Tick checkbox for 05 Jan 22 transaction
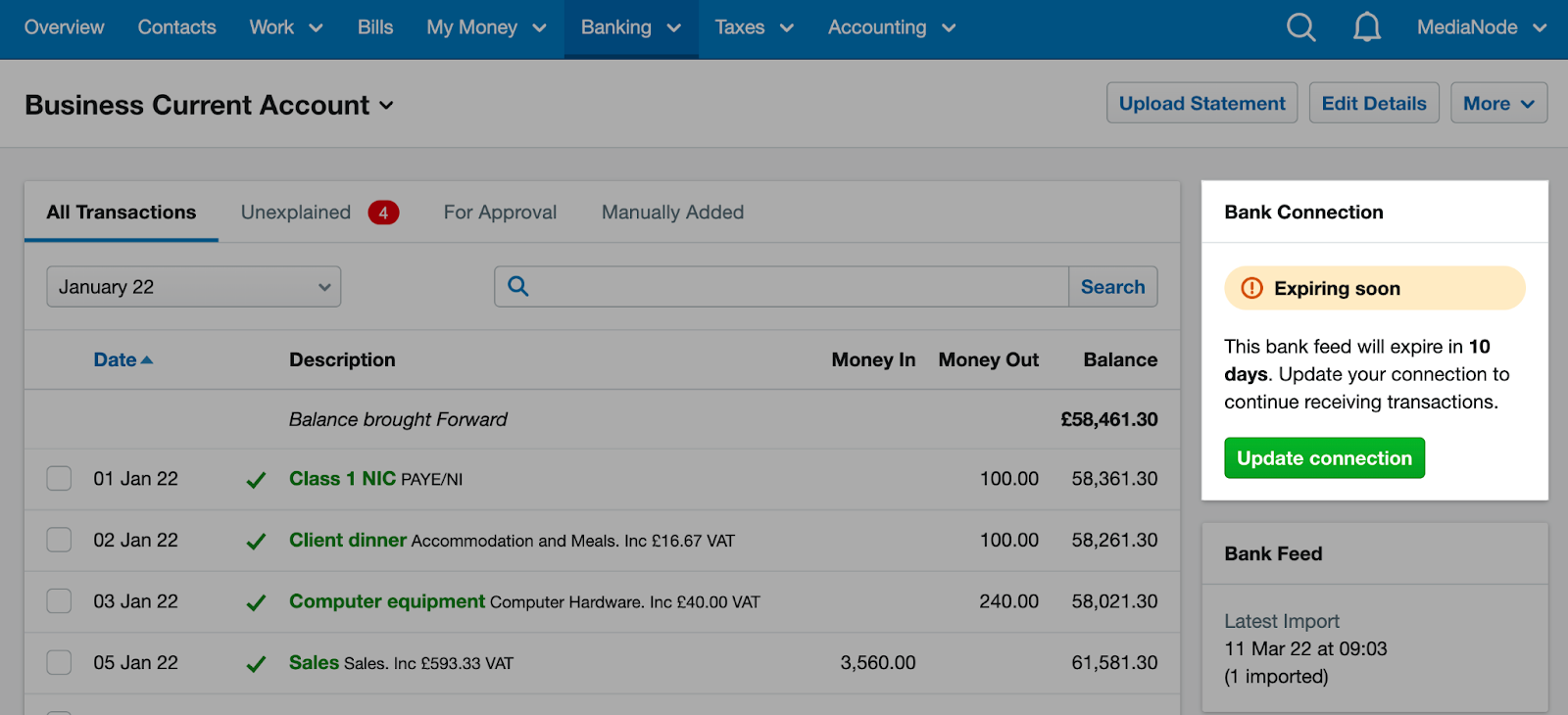 pyautogui.click(x=59, y=663)
